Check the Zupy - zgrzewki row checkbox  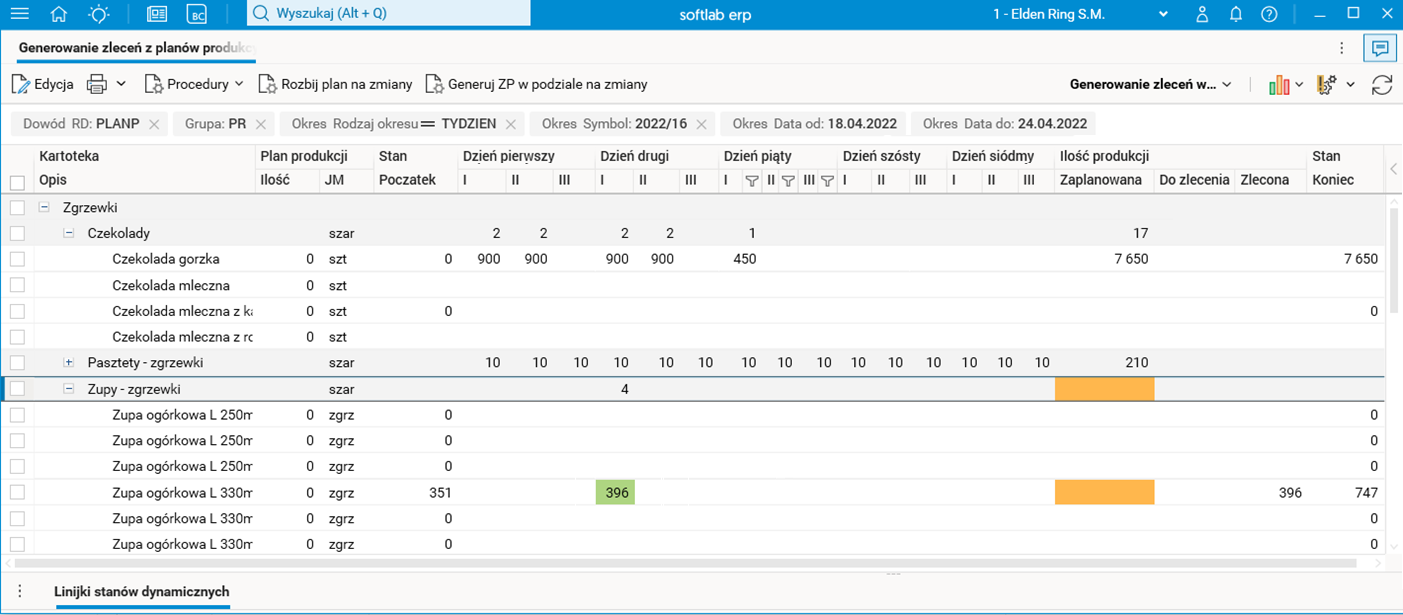pos(17,389)
